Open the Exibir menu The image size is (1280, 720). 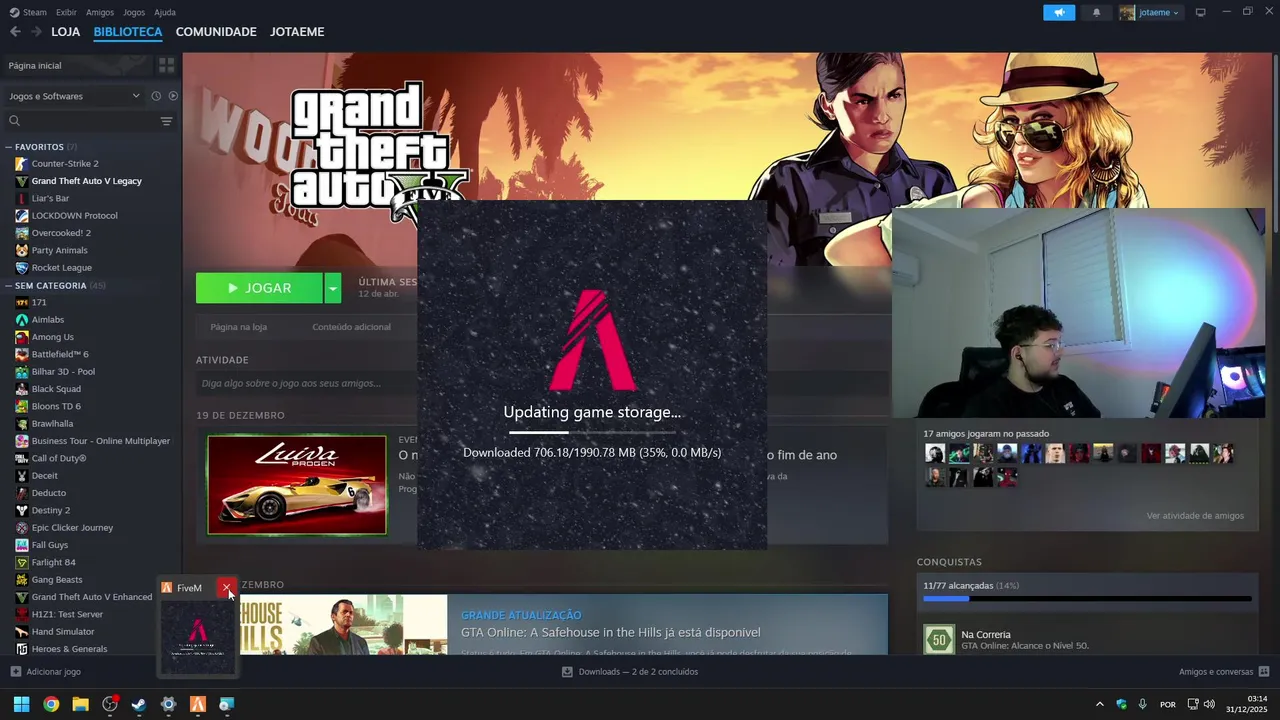click(66, 12)
